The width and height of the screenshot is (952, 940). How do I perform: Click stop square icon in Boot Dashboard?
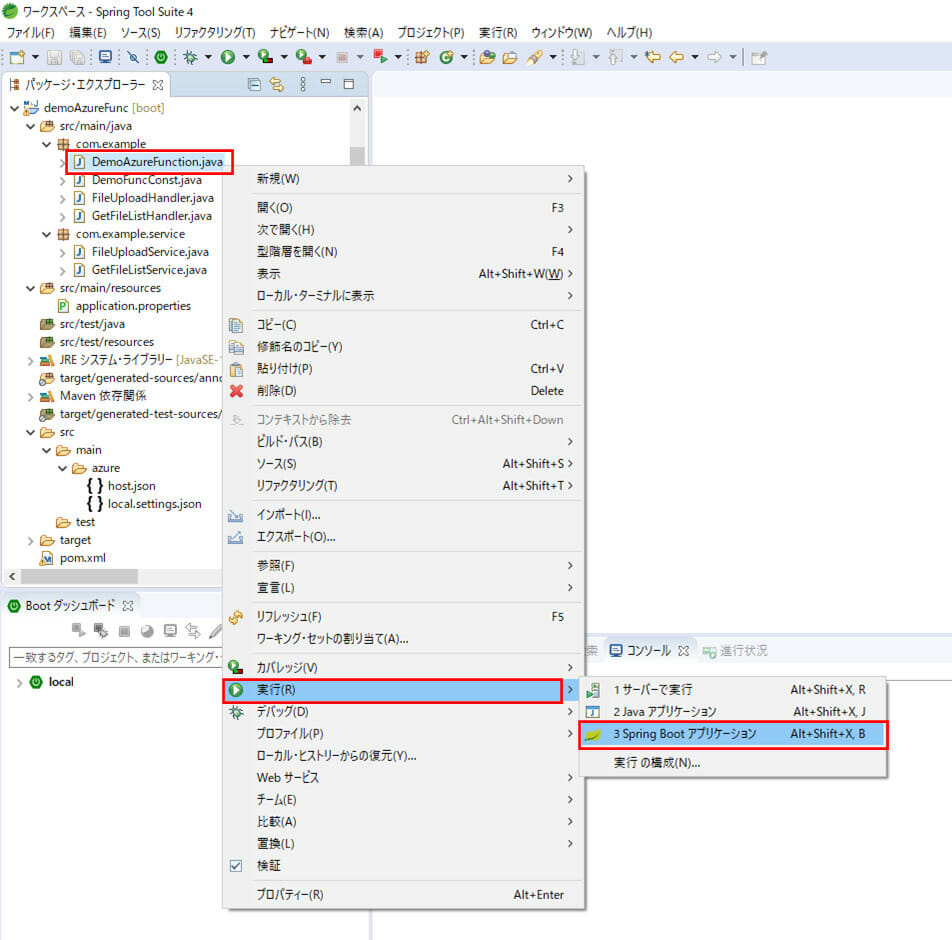(124, 631)
